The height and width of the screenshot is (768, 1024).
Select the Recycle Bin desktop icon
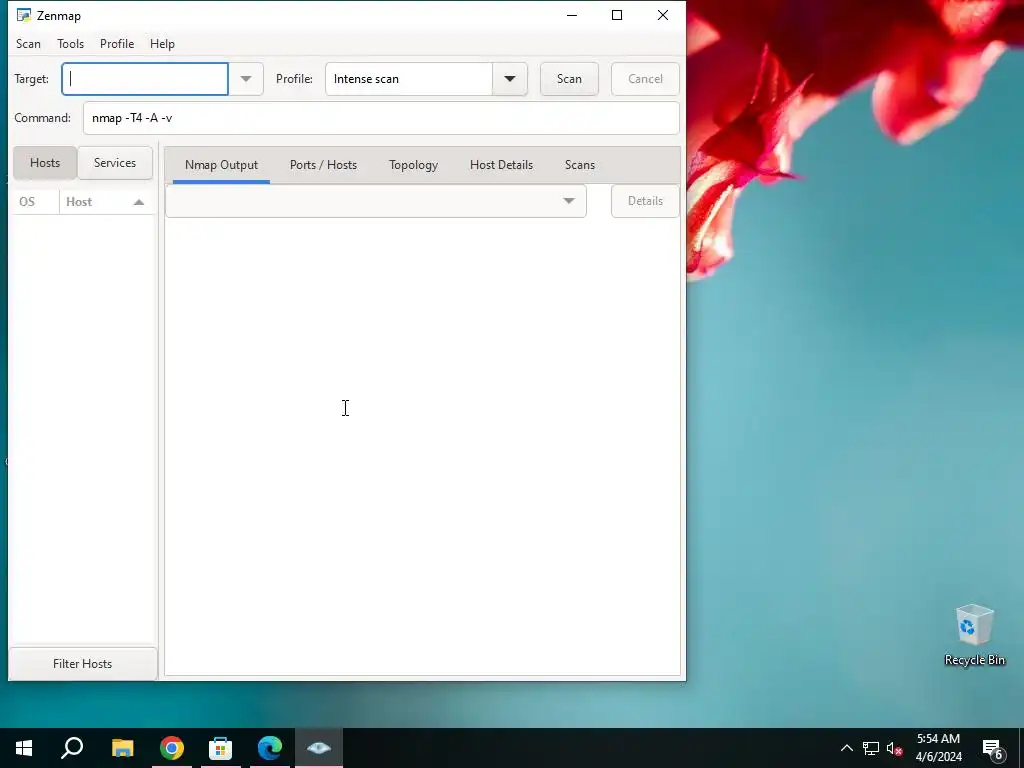click(x=974, y=635)
